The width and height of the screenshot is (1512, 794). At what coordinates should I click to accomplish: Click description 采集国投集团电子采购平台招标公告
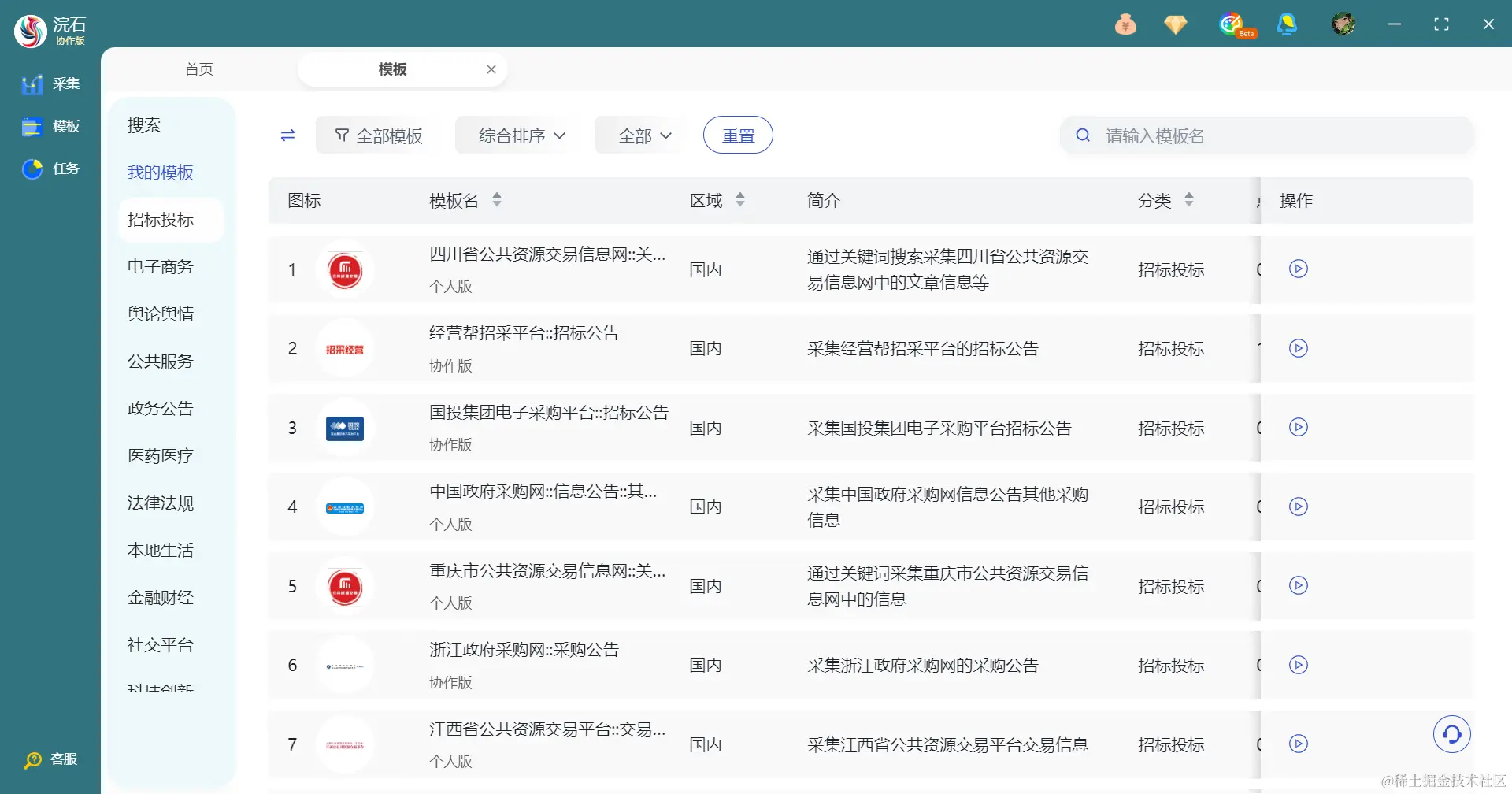click(939, 429)
